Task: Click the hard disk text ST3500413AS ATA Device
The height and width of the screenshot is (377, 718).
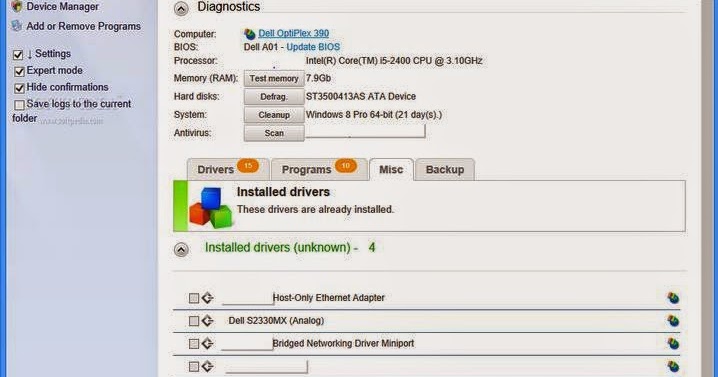Action: point(361,97)
